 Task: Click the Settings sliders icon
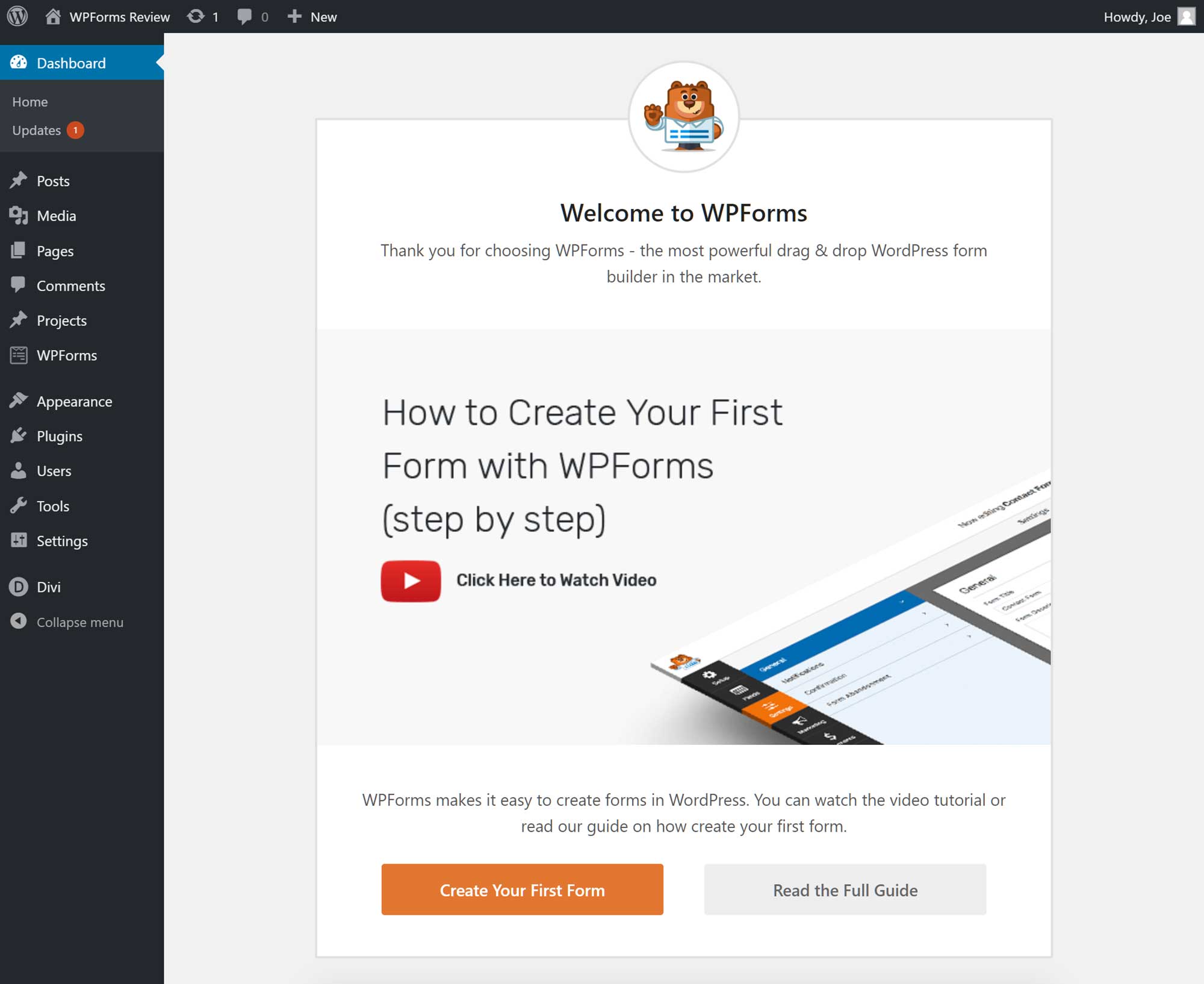pos(19,540)
